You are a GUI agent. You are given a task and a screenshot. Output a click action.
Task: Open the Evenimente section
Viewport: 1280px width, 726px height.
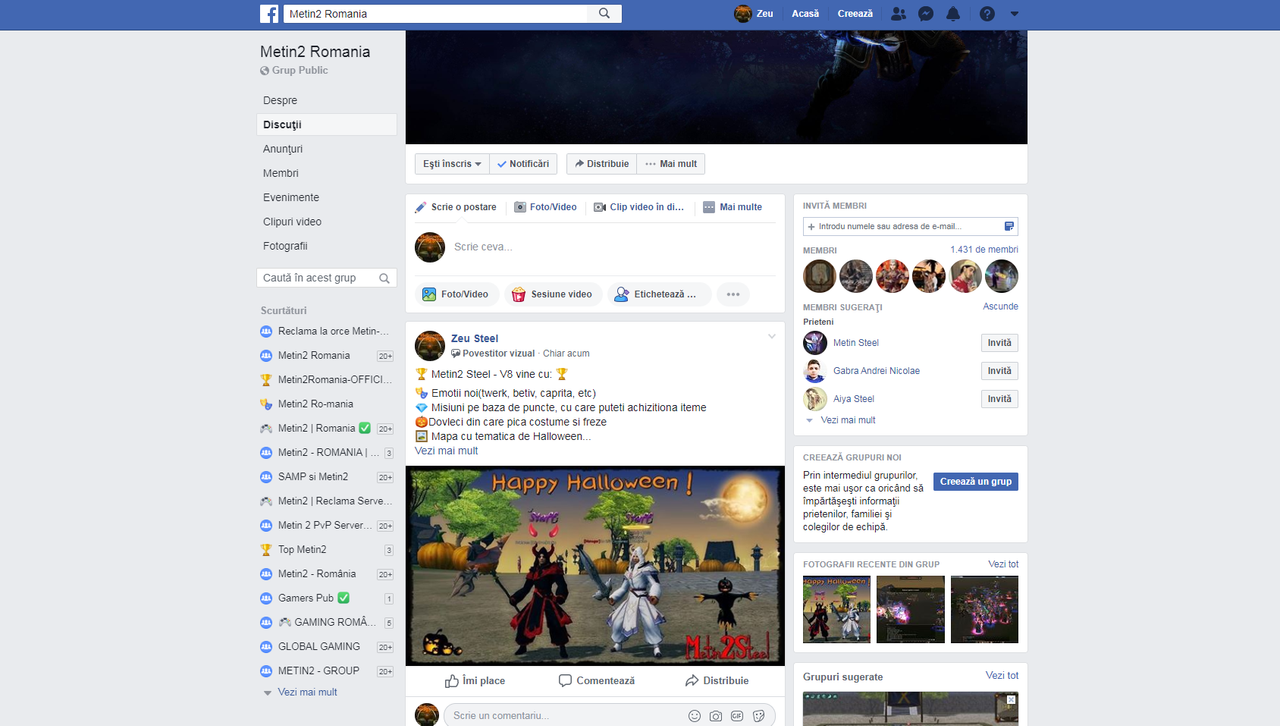pos(290,197)
